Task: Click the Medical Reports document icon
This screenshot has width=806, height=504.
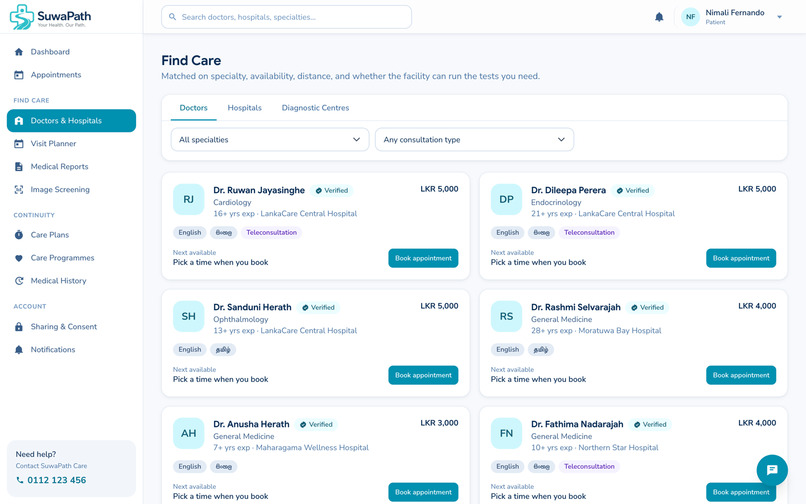Action: (19, 167)
